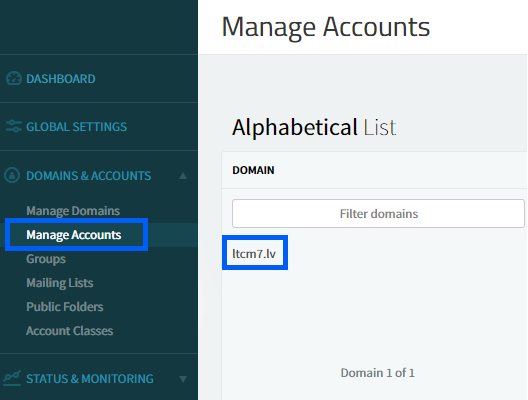Viewport: 528px width, 400px height.
Task: Go to Manage Domains
Action: pyautogui.click(x=73, y=211)
